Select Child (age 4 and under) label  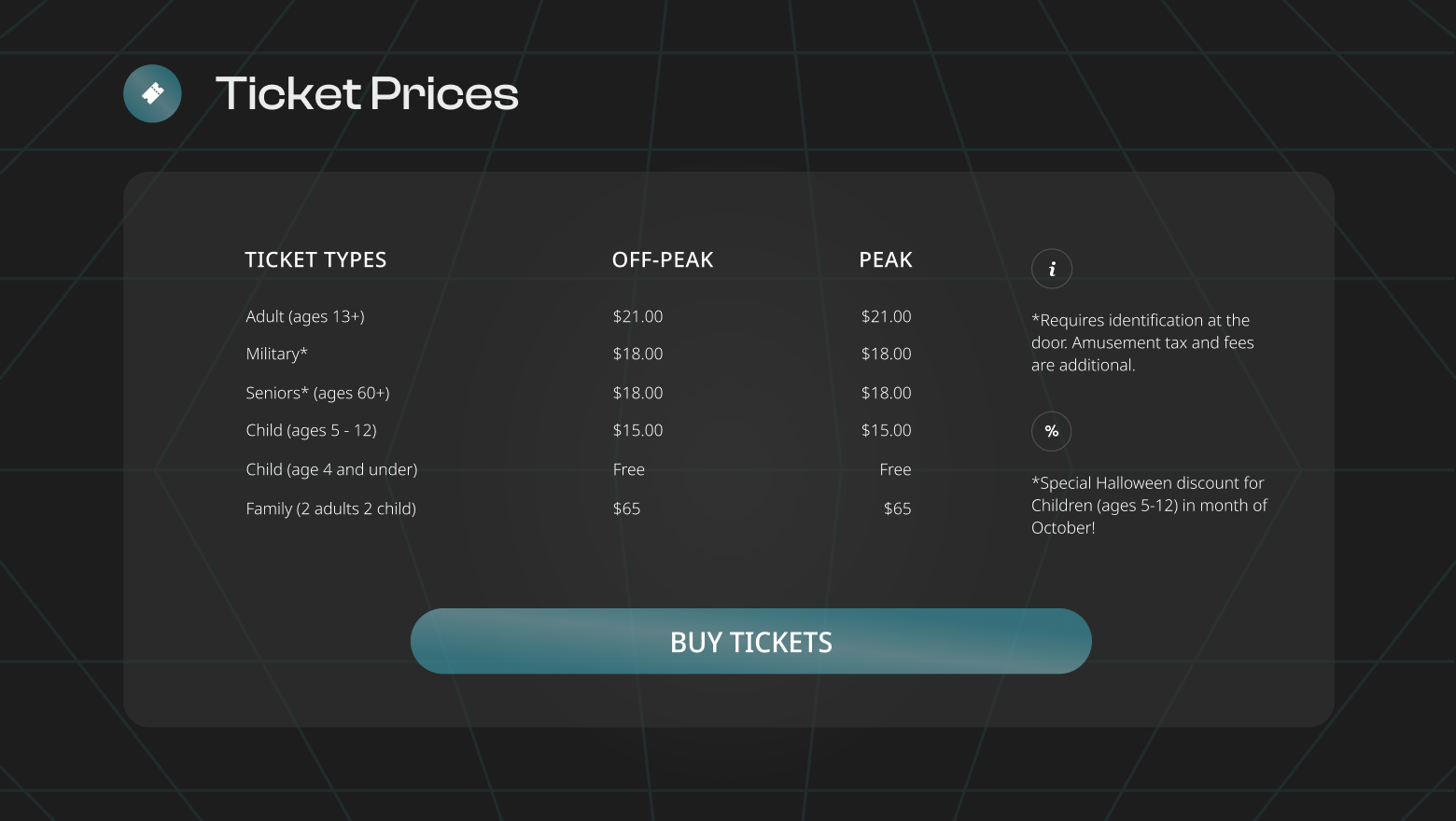click(x=331, y=469)
